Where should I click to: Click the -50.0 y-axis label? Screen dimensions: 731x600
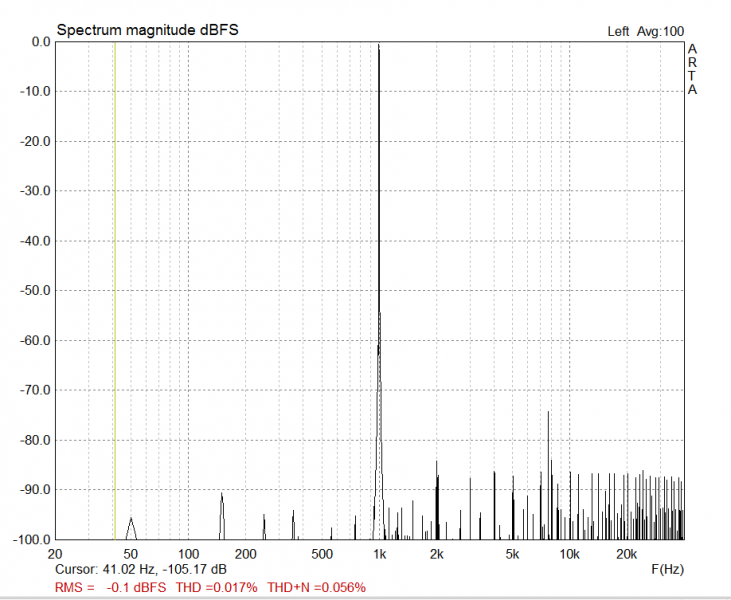35,290
